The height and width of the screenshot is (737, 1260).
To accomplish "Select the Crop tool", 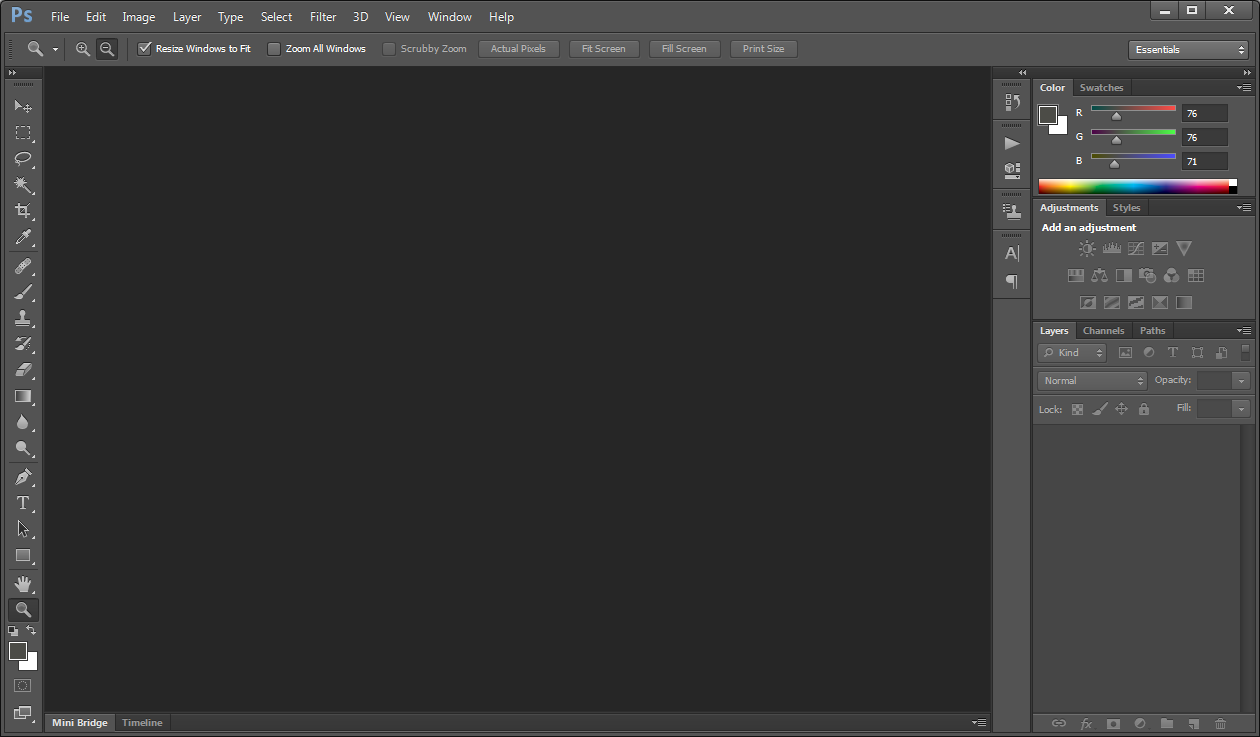I will [23, 211].
